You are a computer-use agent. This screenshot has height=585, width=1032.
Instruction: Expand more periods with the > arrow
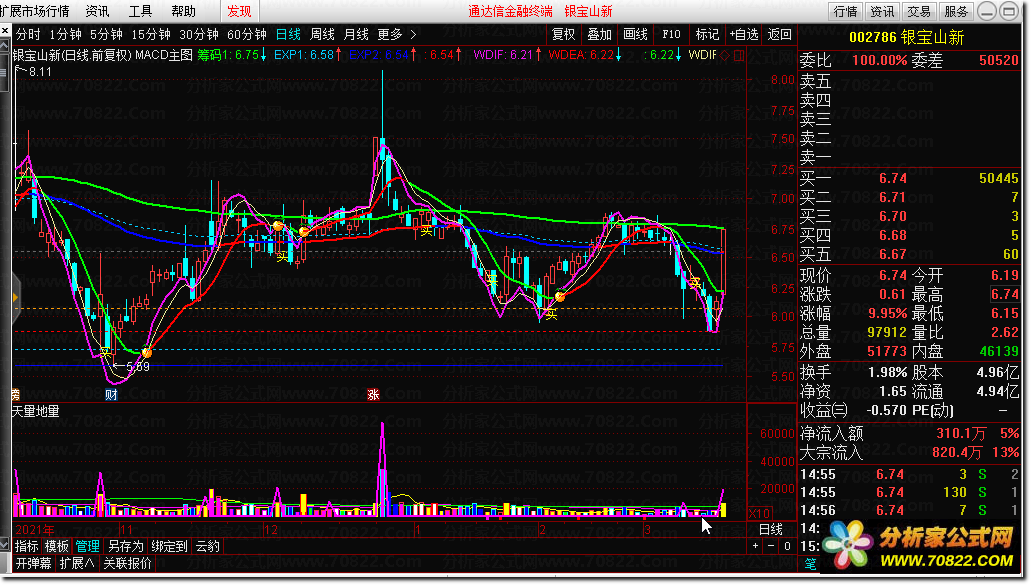[x=413, y=34]
